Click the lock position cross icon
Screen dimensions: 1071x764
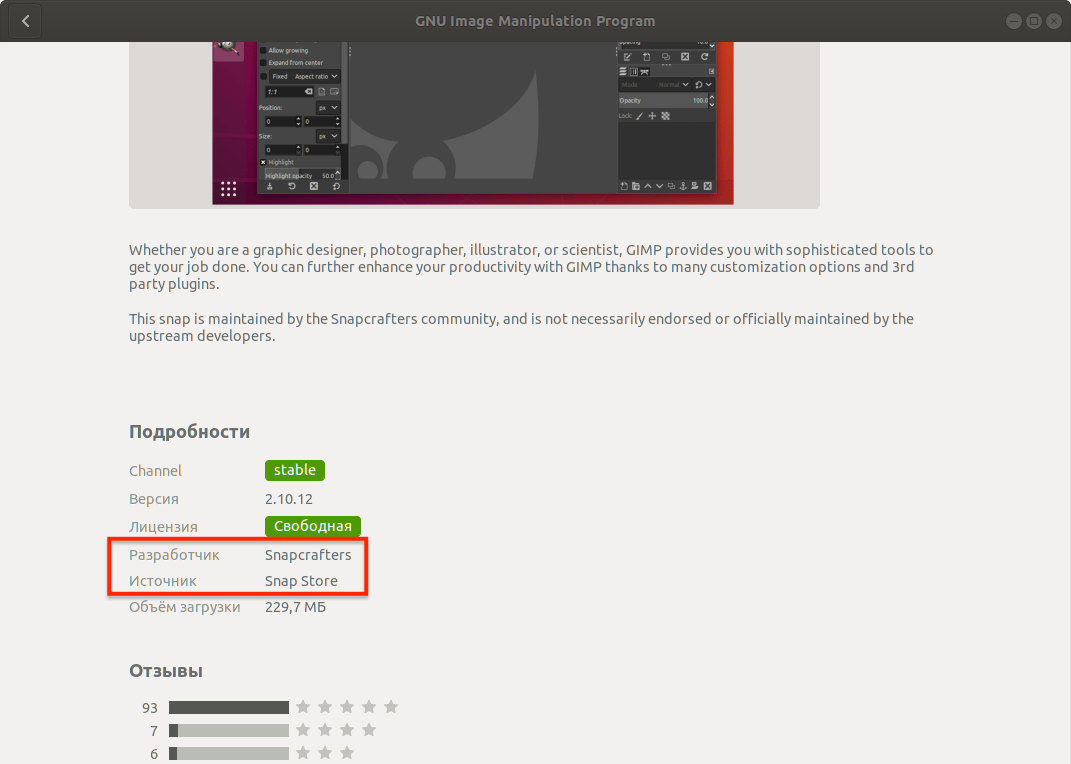tap(652, 116)
